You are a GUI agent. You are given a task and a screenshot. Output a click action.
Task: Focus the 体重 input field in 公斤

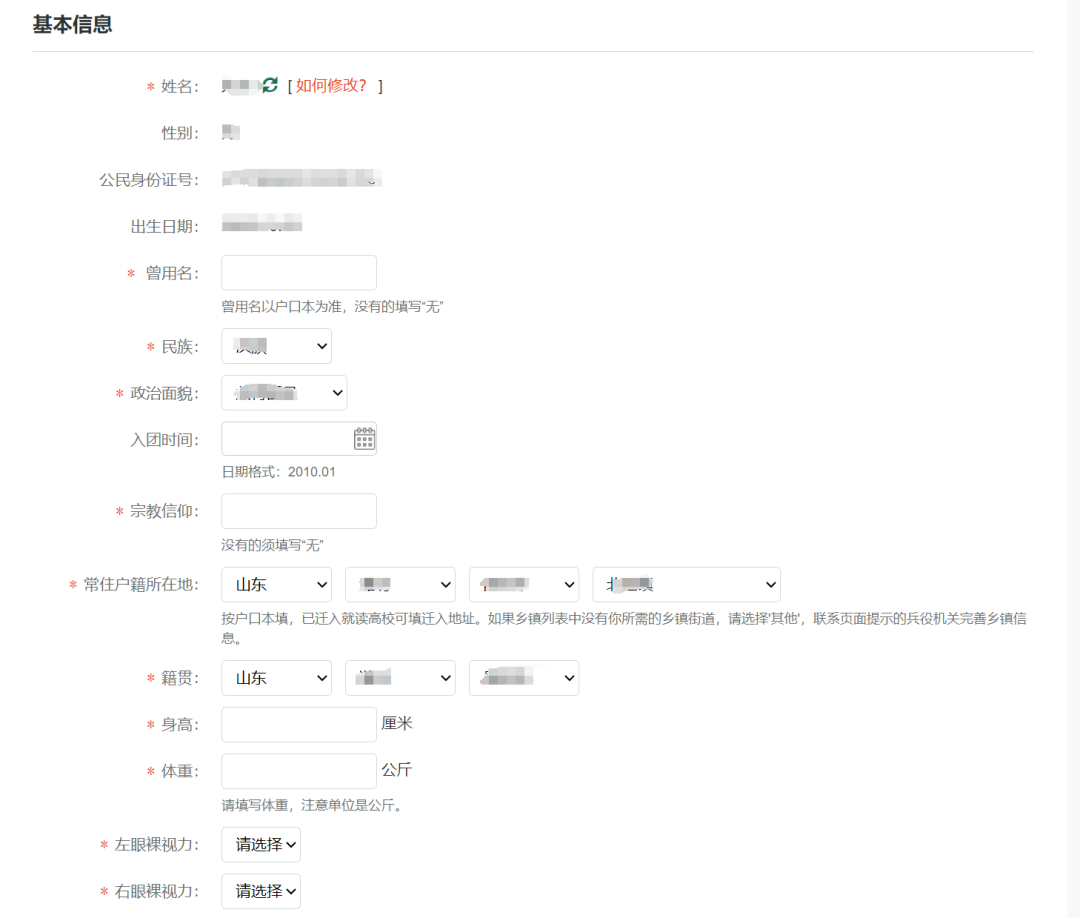pos(298,771)
